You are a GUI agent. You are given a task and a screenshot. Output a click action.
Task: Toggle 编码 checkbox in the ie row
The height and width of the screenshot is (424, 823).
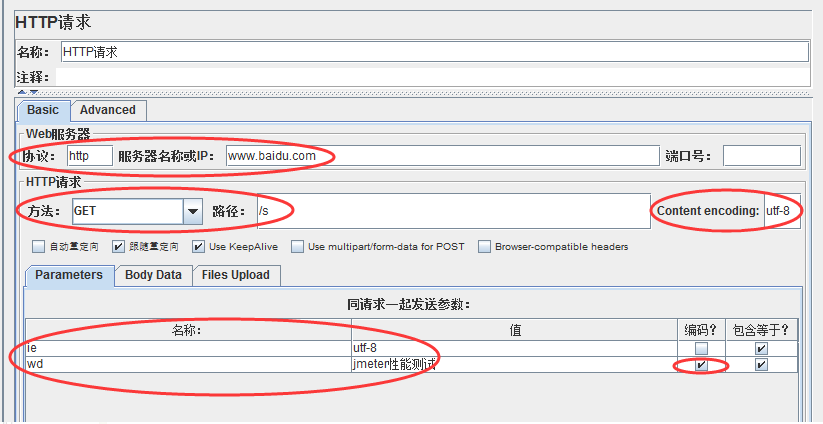[x=701, y=348]
